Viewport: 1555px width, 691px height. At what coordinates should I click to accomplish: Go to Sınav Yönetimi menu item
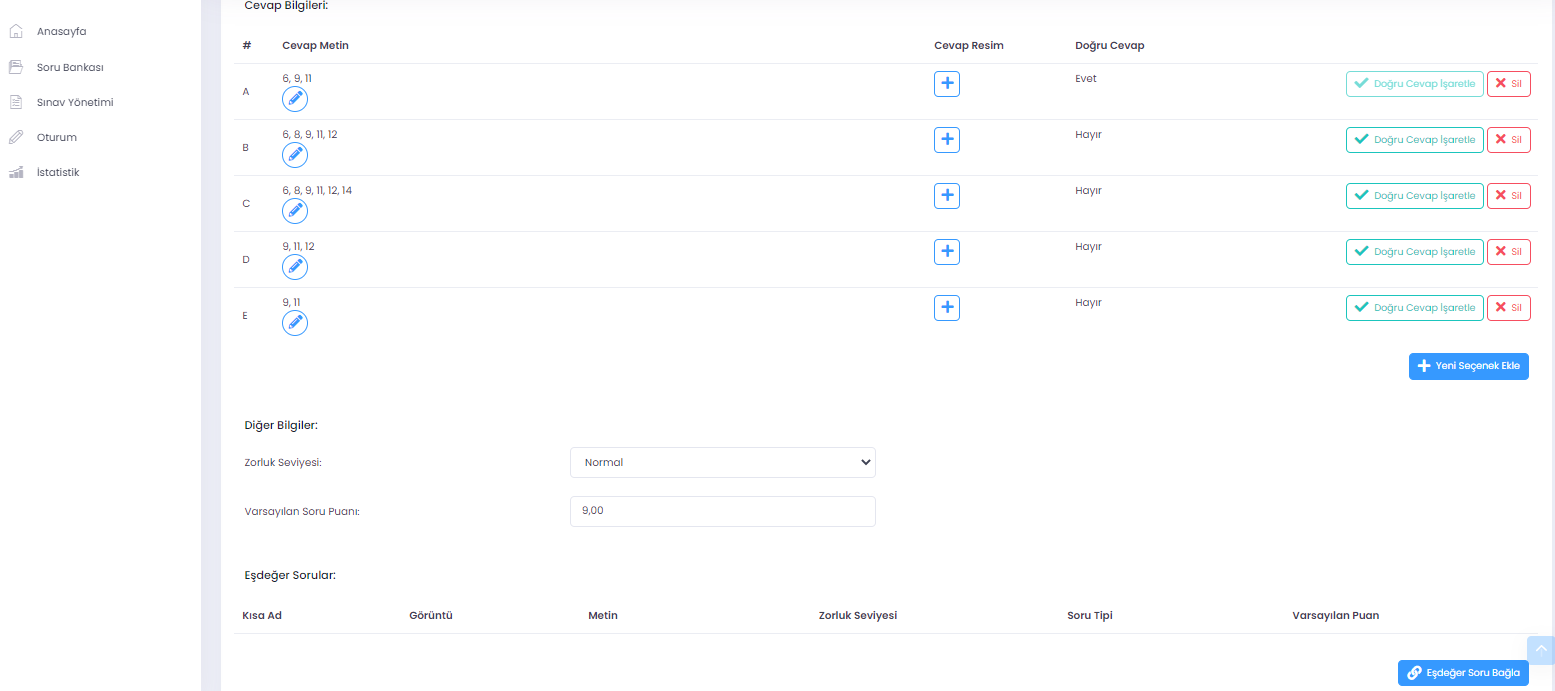(x=75, y=103)
